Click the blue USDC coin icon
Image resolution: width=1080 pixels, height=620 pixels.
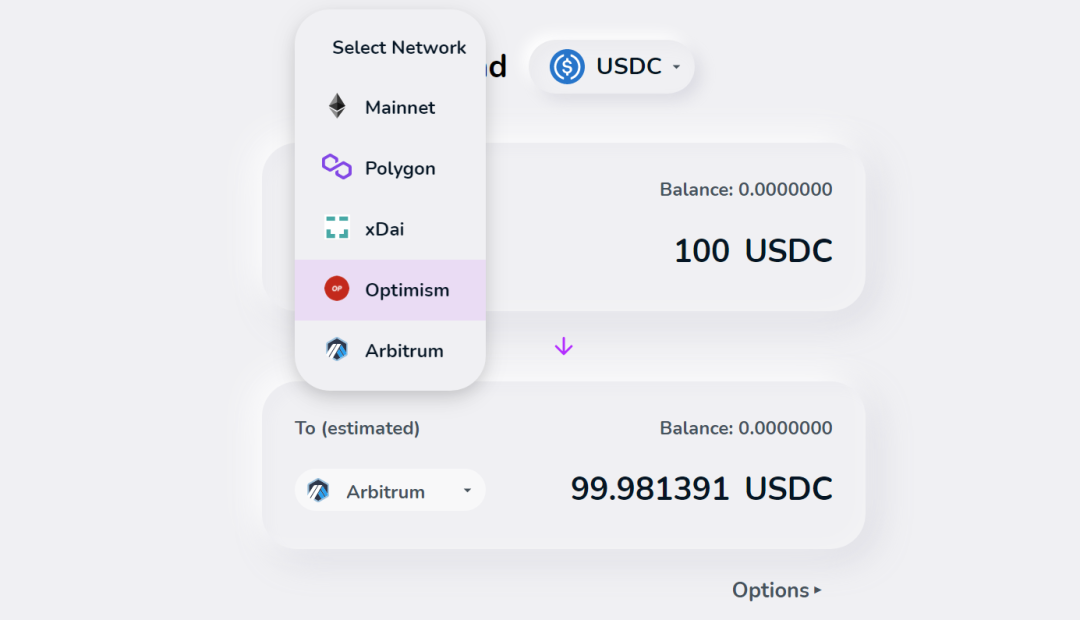click(567, 67)
